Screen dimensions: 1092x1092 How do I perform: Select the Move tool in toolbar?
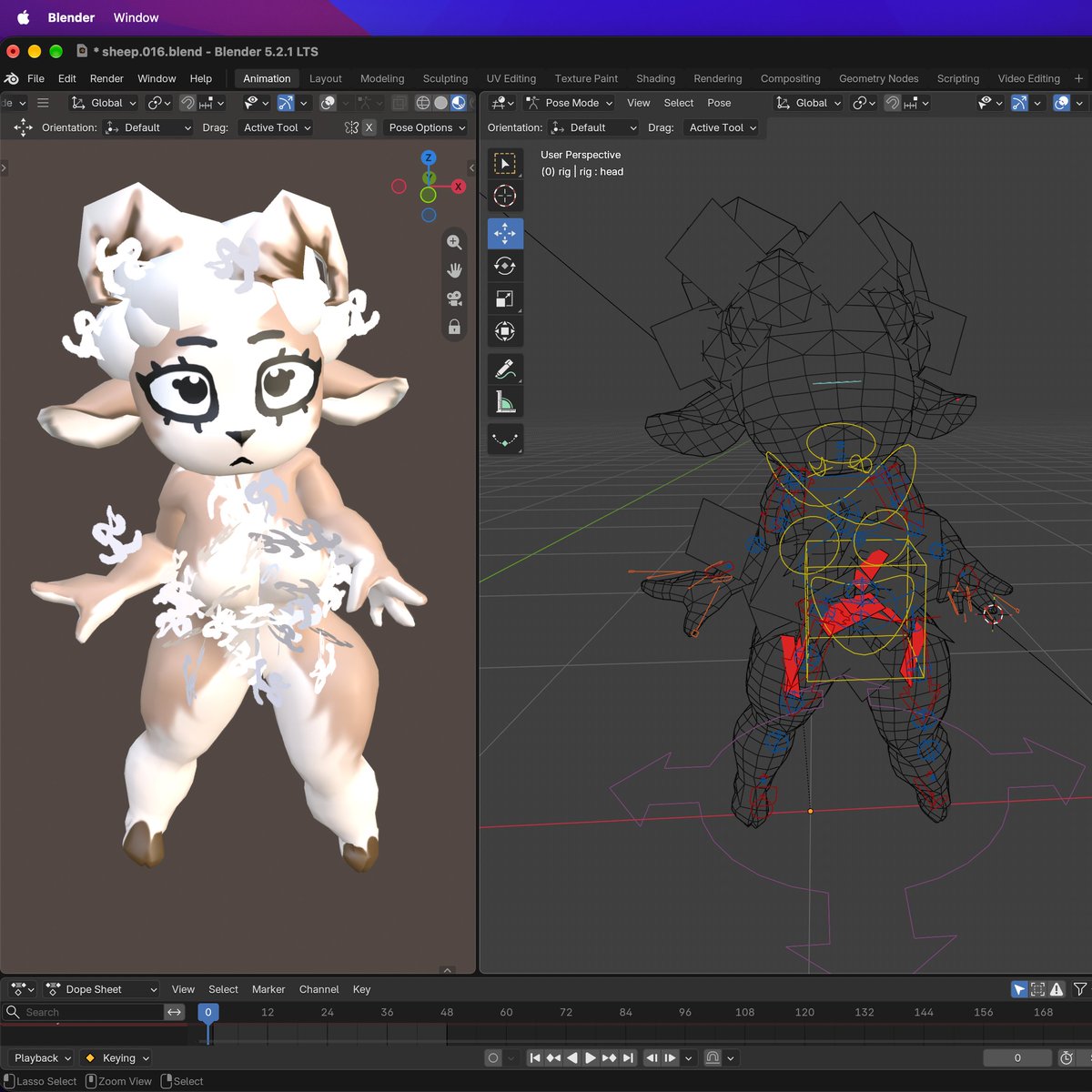point(505,233)
